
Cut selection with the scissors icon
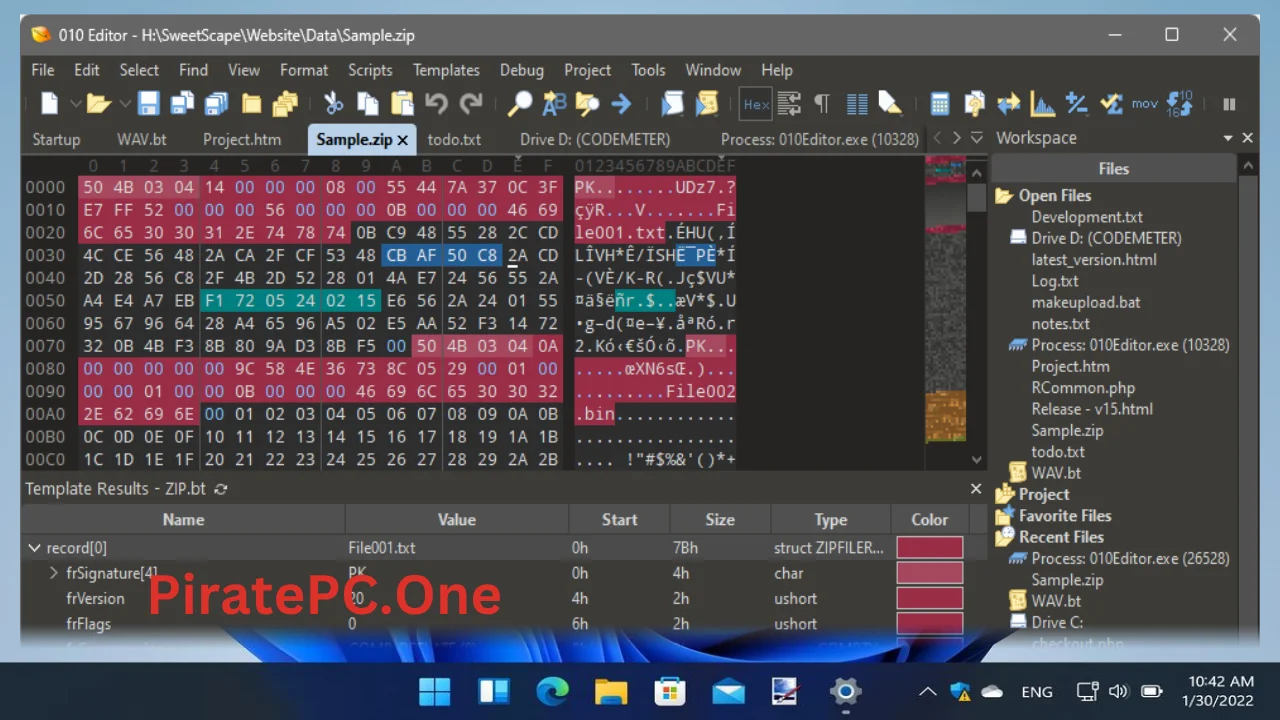click(x=334, y=103)
